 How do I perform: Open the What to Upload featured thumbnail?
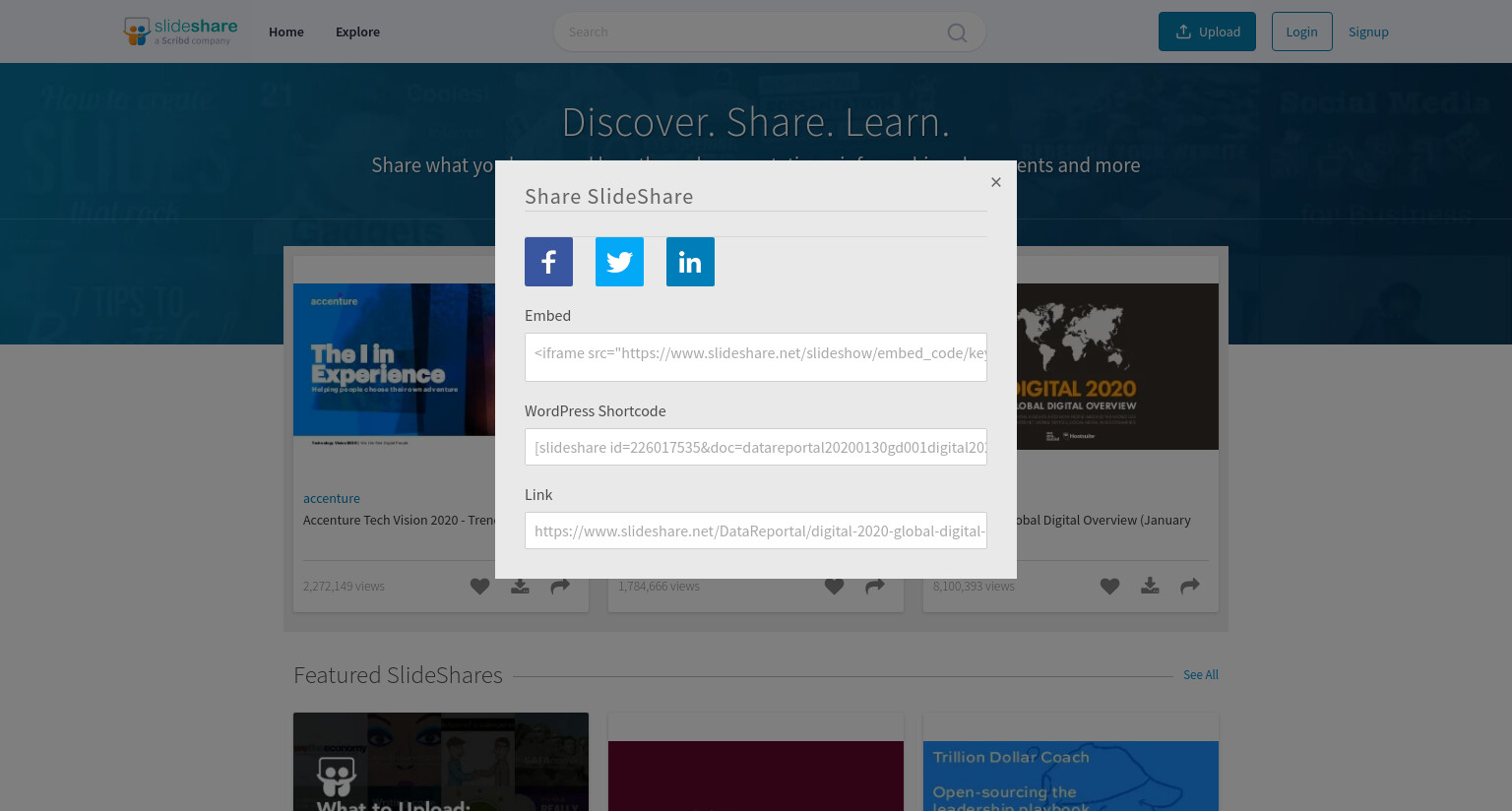click(441, 762)
